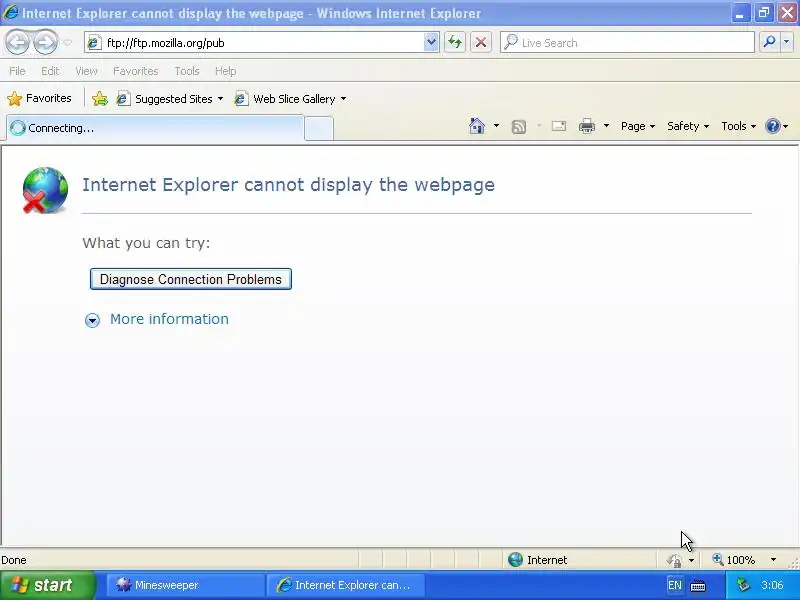This screenshot has width=800, height=600.
Task: Click the on-screen keyboard tray icon
Action: [697, 586]
